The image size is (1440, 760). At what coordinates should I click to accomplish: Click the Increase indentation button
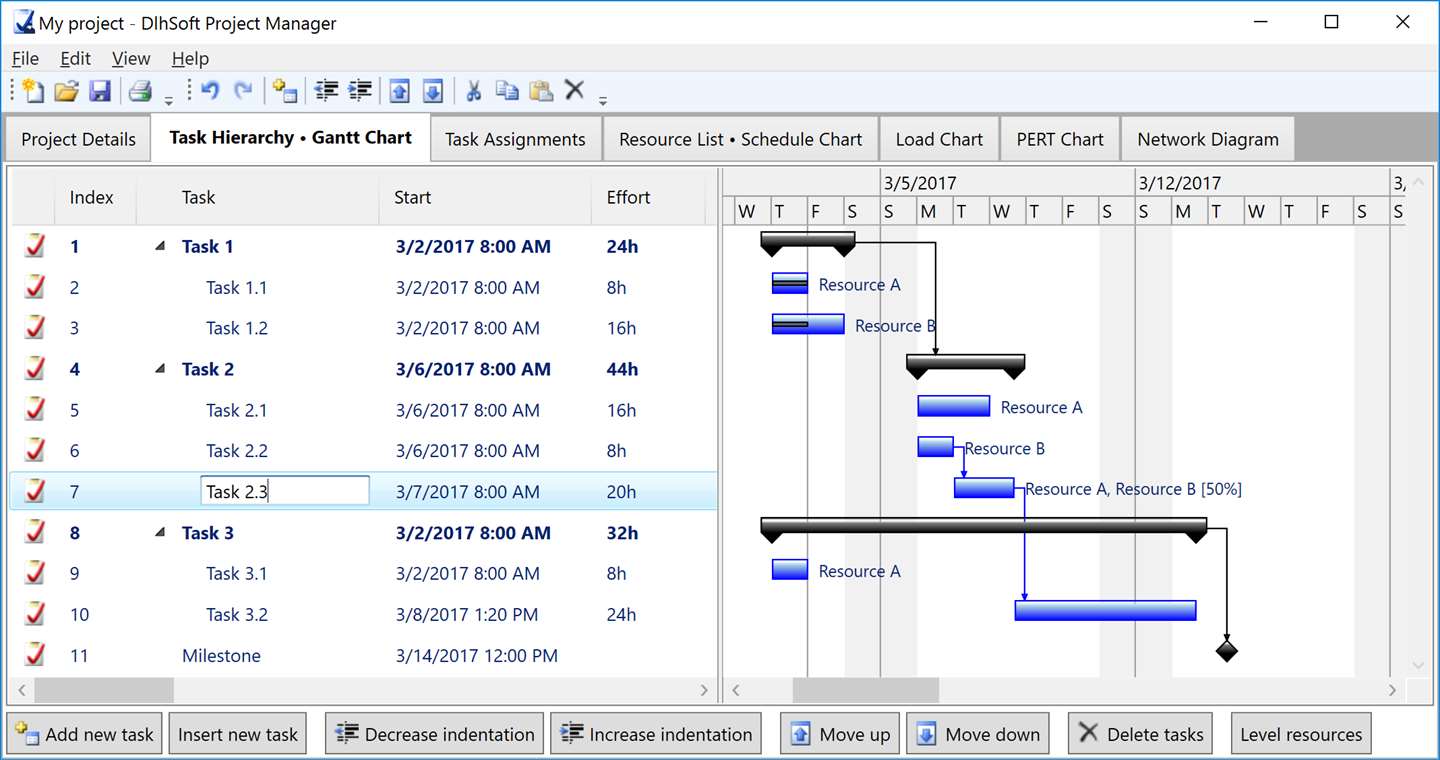(656, 734)
